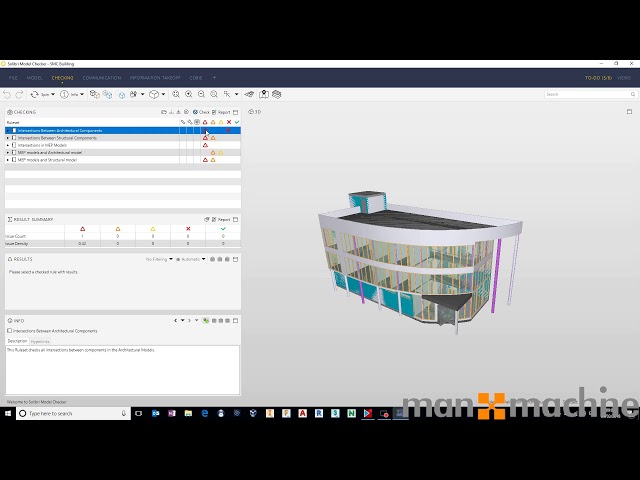Click the Spin navigation tool icon
Screen dimensions: 640x480
pyautogui.click(x=35, y=94)
